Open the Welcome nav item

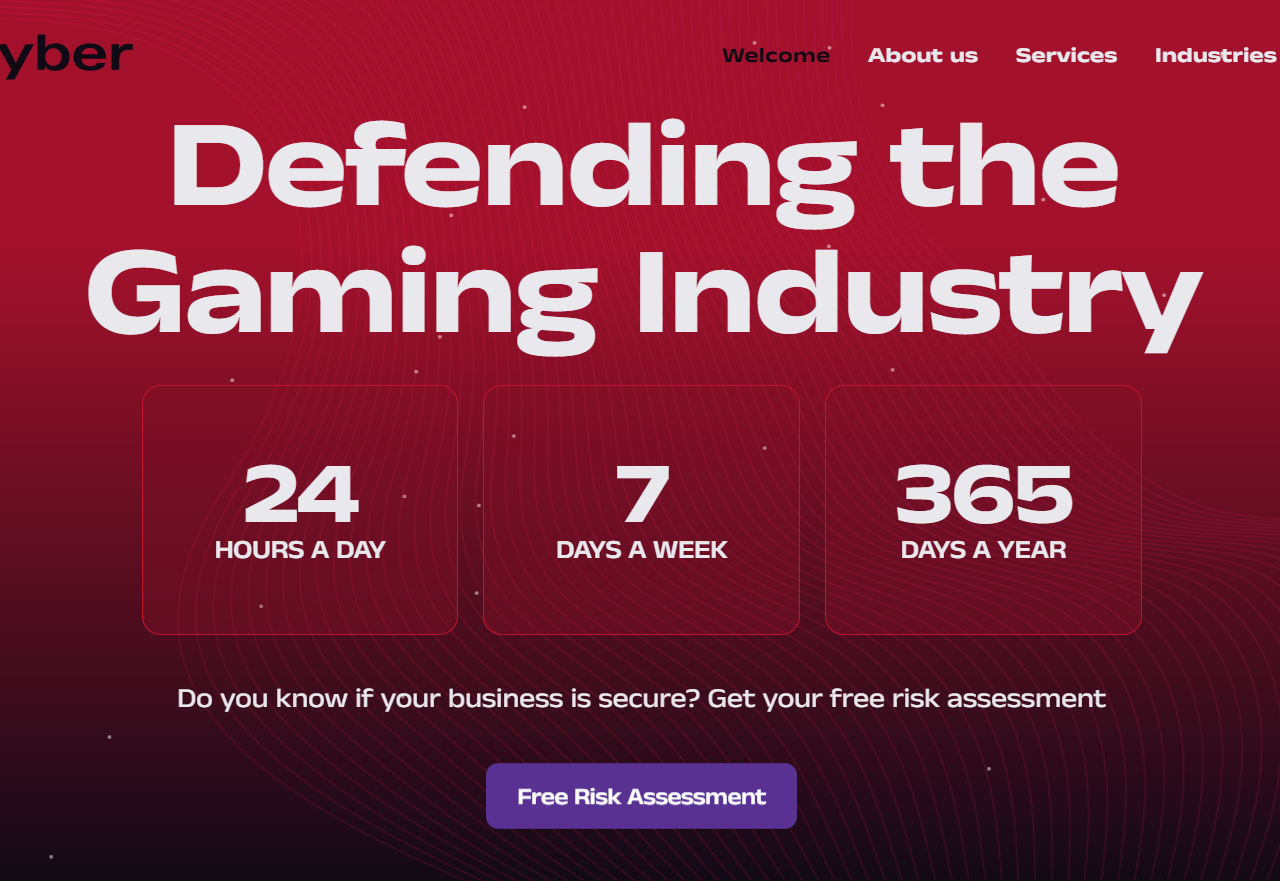(775, 56)
